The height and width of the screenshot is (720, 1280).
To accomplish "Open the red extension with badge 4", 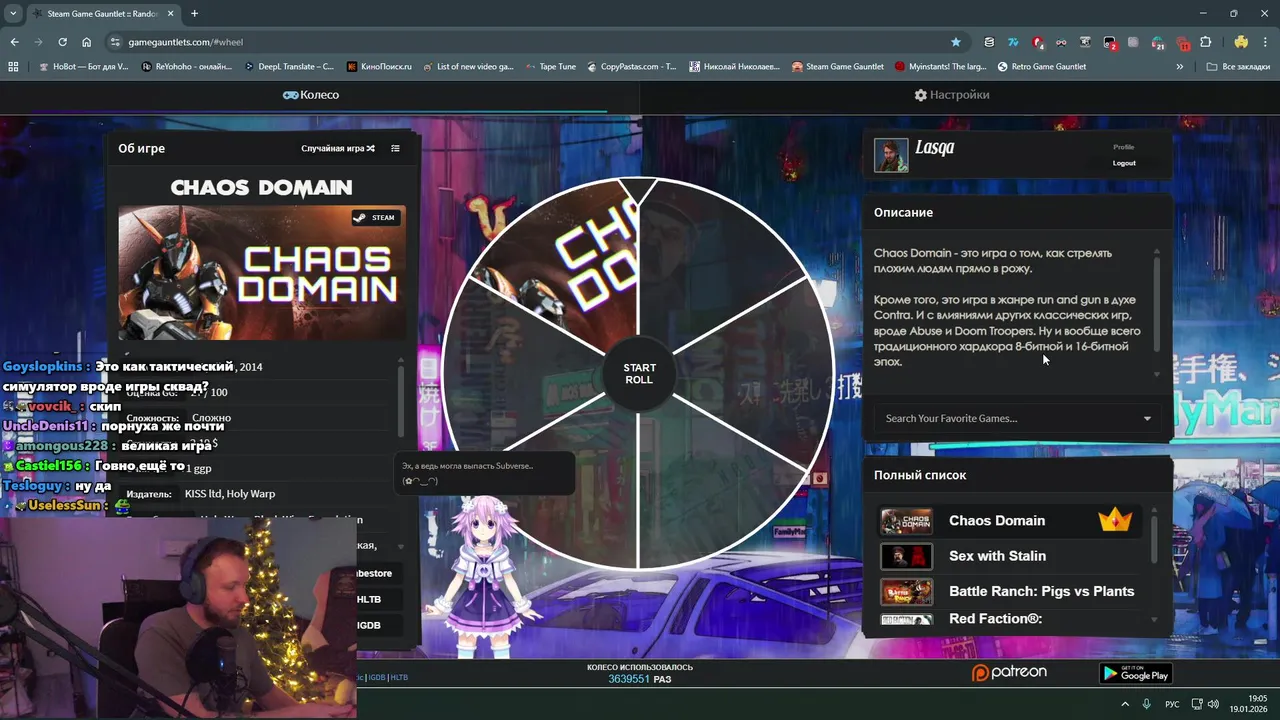I will tap(1037, 42).
